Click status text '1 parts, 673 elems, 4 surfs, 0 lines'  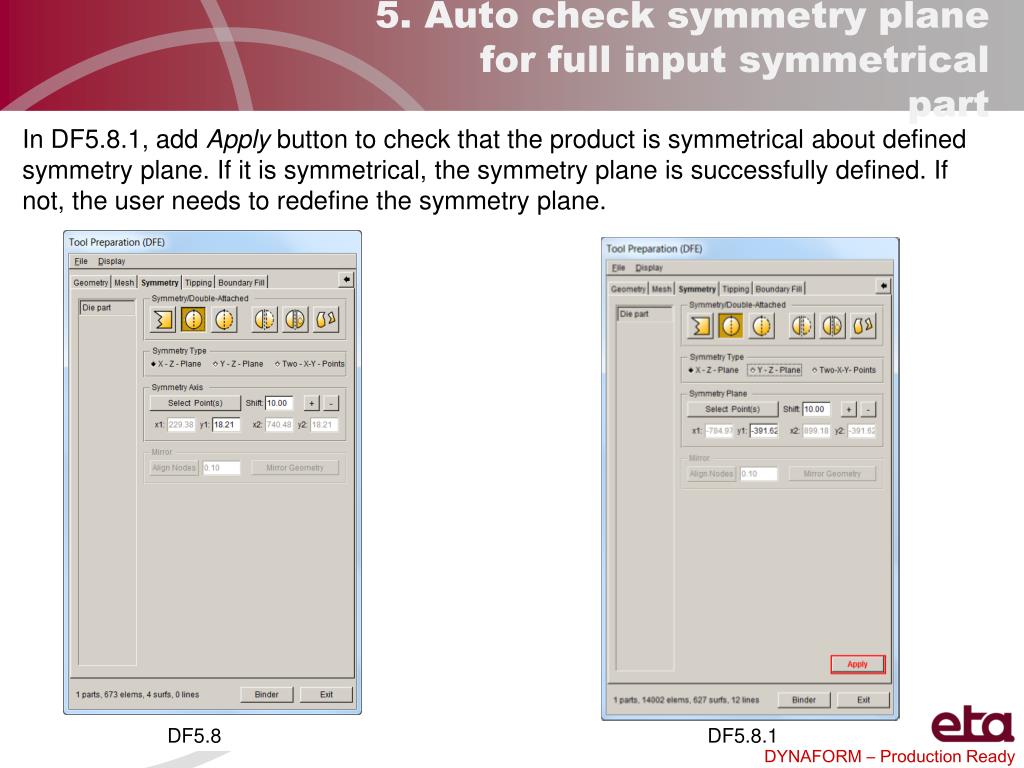pos(137,694)
